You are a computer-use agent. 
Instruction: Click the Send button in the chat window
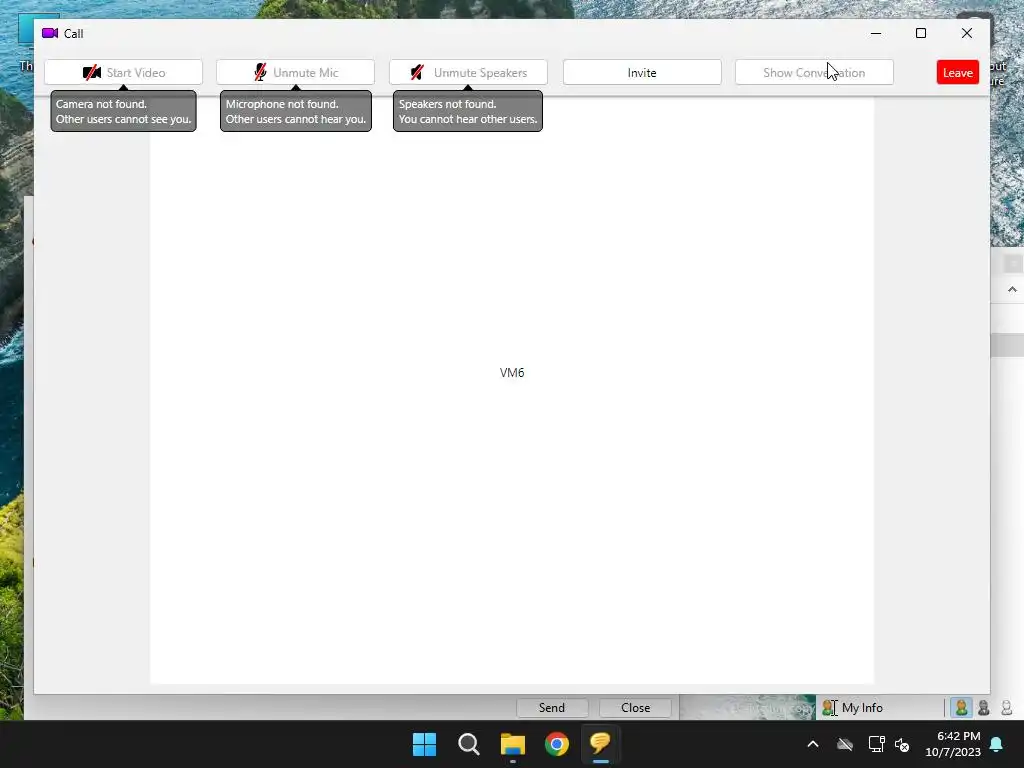[552, 707]
